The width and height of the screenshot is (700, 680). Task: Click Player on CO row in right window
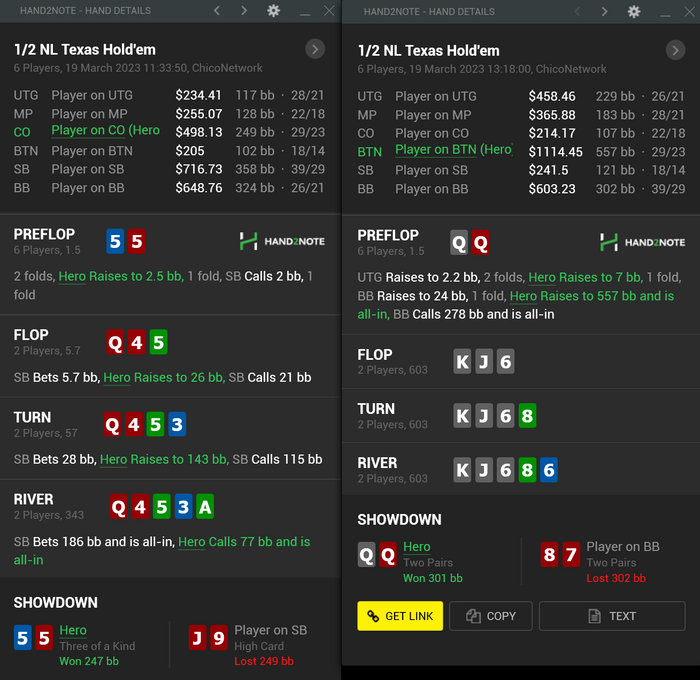click(521, 133)
